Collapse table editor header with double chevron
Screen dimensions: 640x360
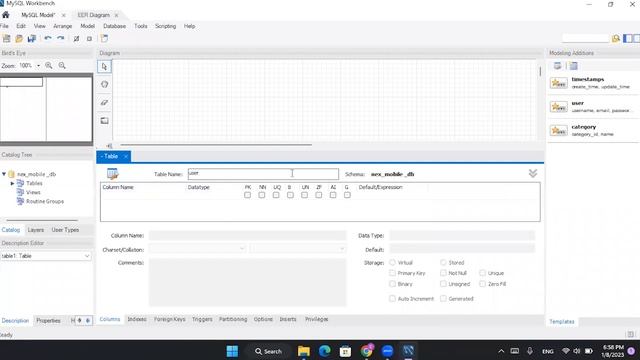pos(533,173)
